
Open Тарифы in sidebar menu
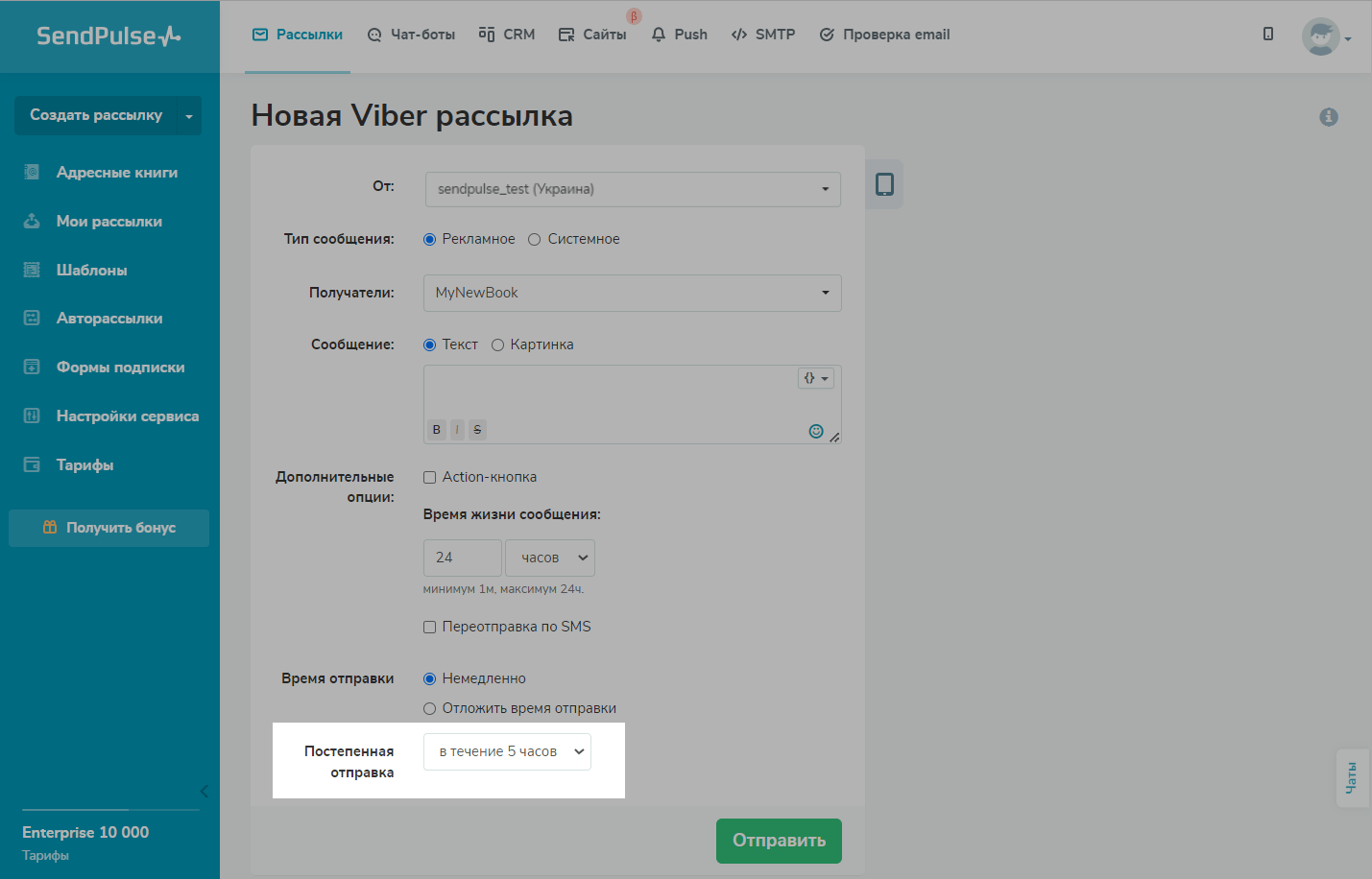69,465
